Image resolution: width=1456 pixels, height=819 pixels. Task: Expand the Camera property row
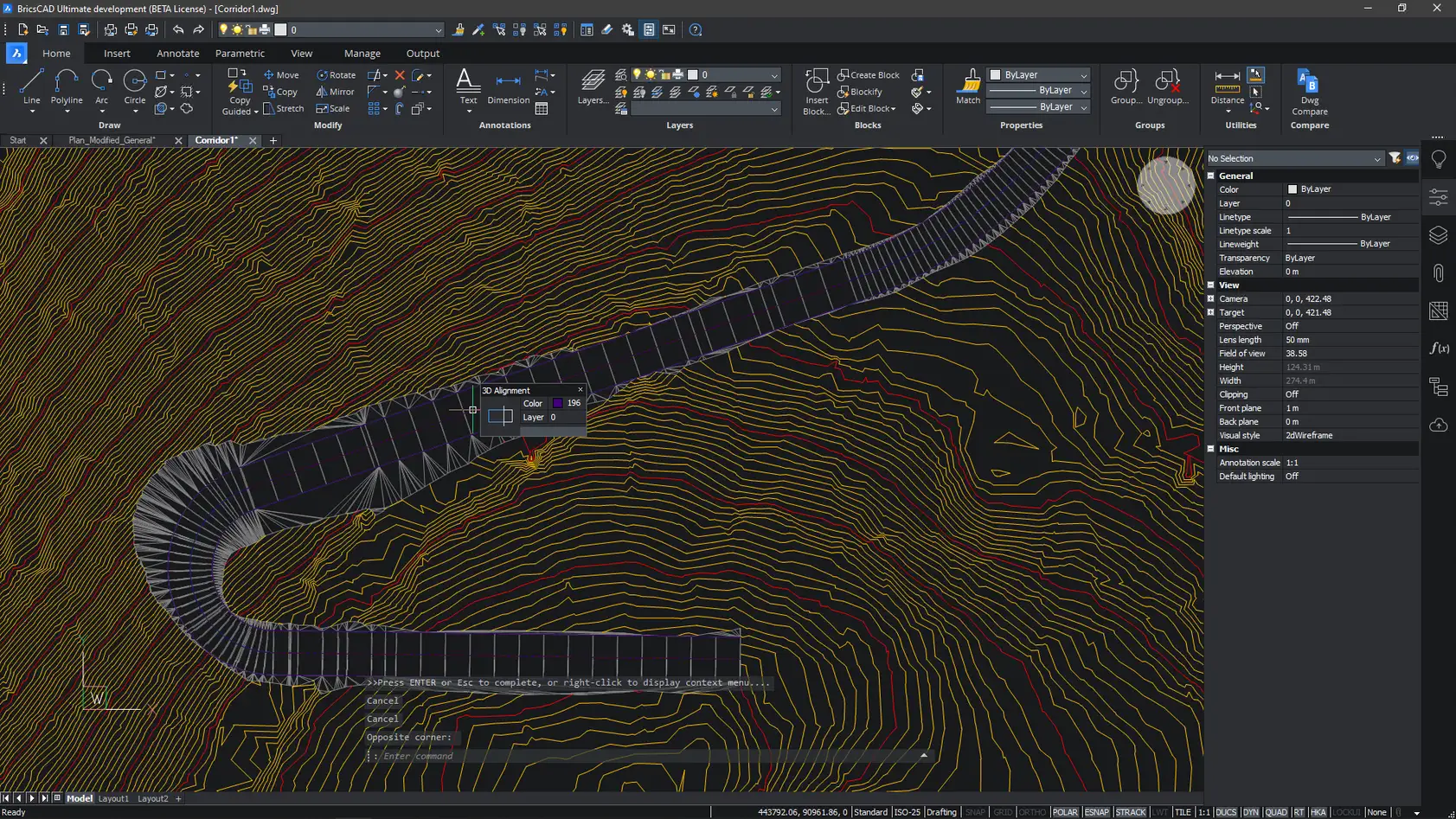[x=1211, y=298]
